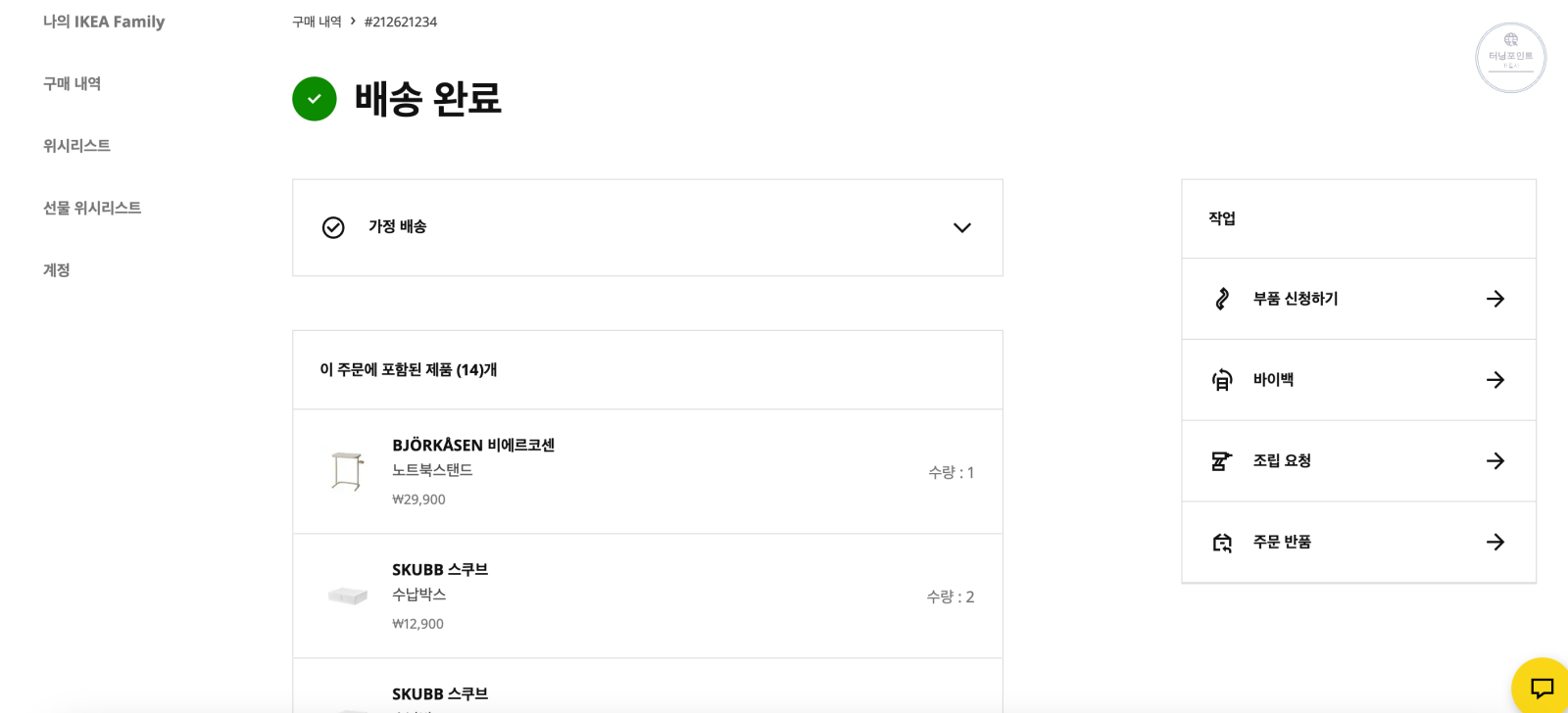
Task: Select 위시리스트 from the sidebar
Action: coord(75,145)
